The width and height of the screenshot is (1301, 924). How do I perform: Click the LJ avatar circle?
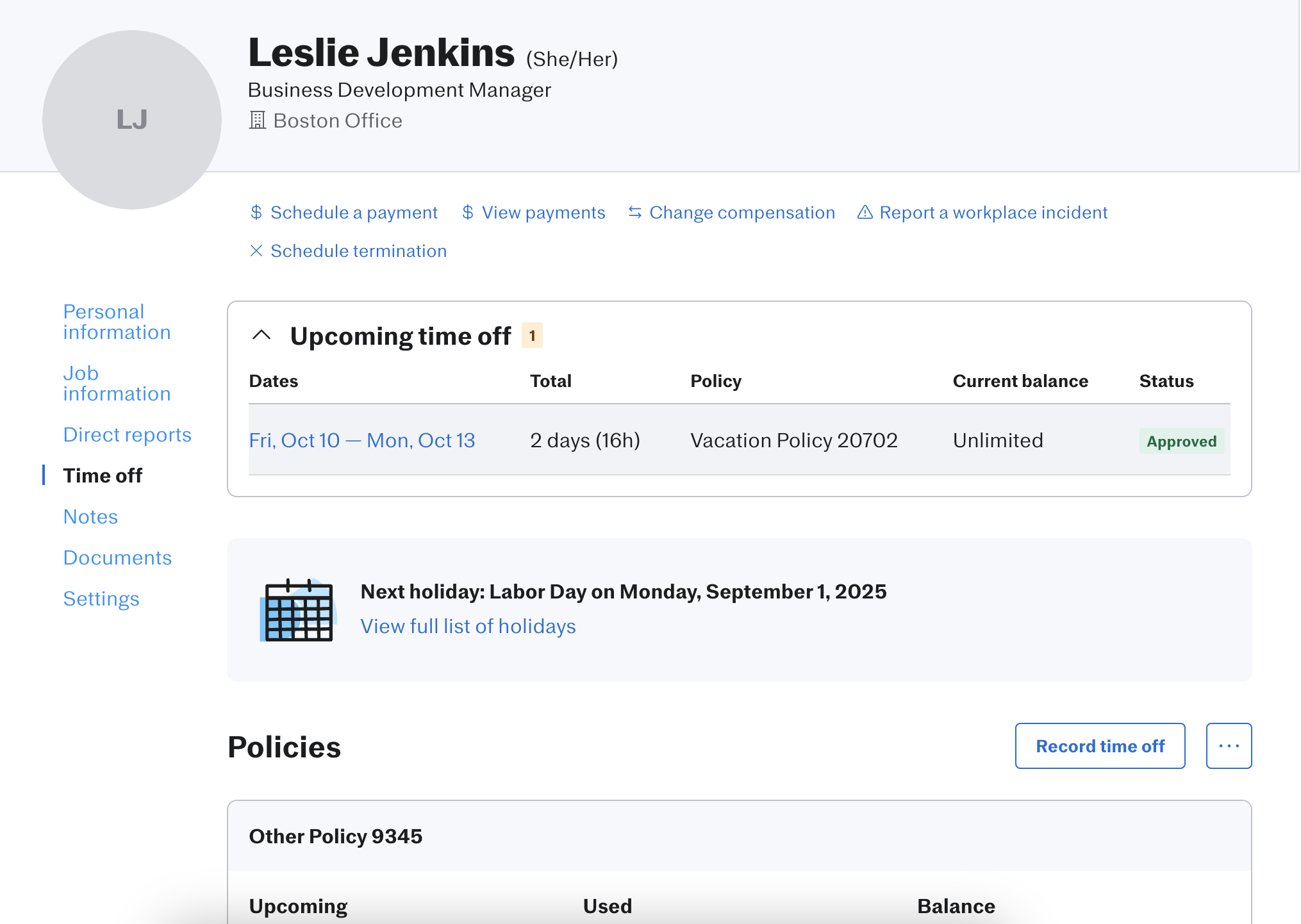coord(132,120)
